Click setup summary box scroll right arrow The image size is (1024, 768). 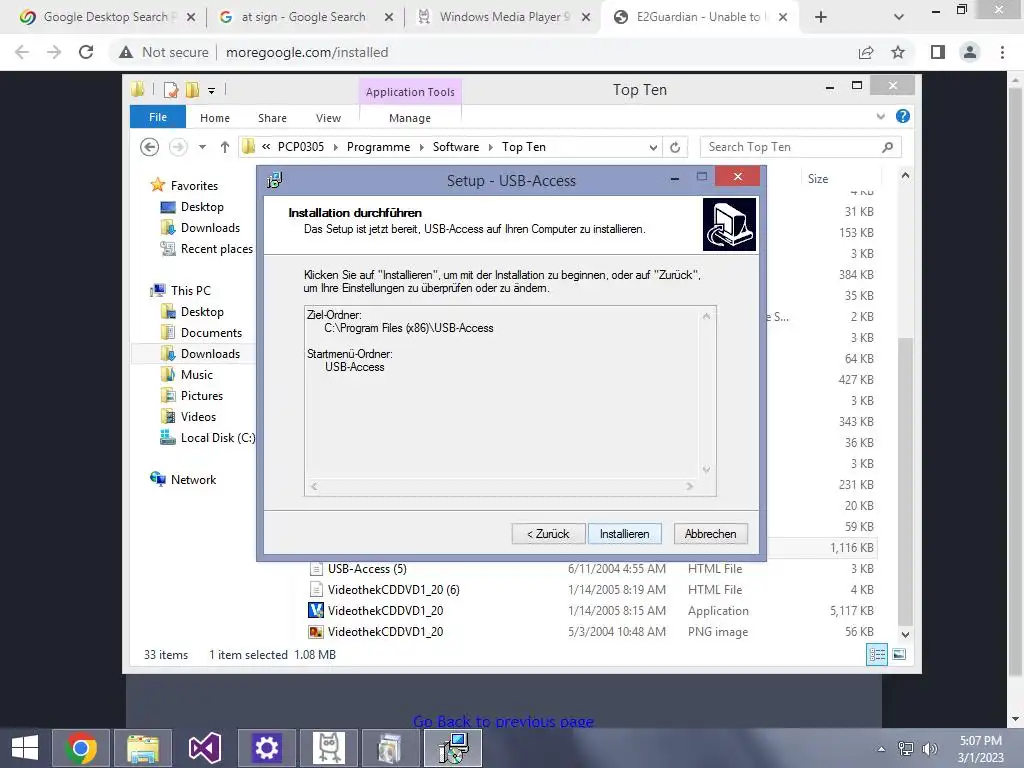690,487
